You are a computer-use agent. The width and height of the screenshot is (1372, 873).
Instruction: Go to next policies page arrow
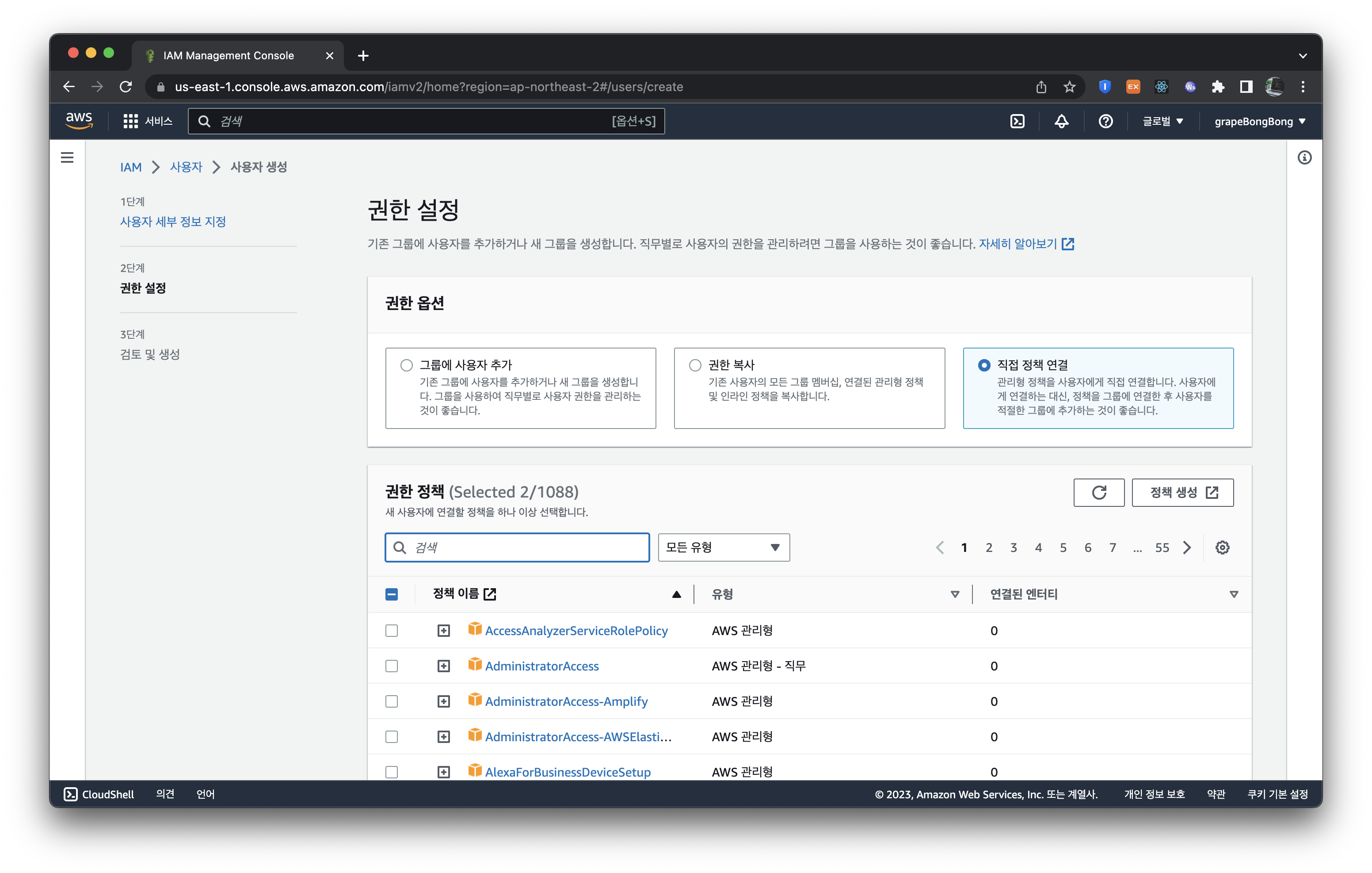tap(1187, 548)
